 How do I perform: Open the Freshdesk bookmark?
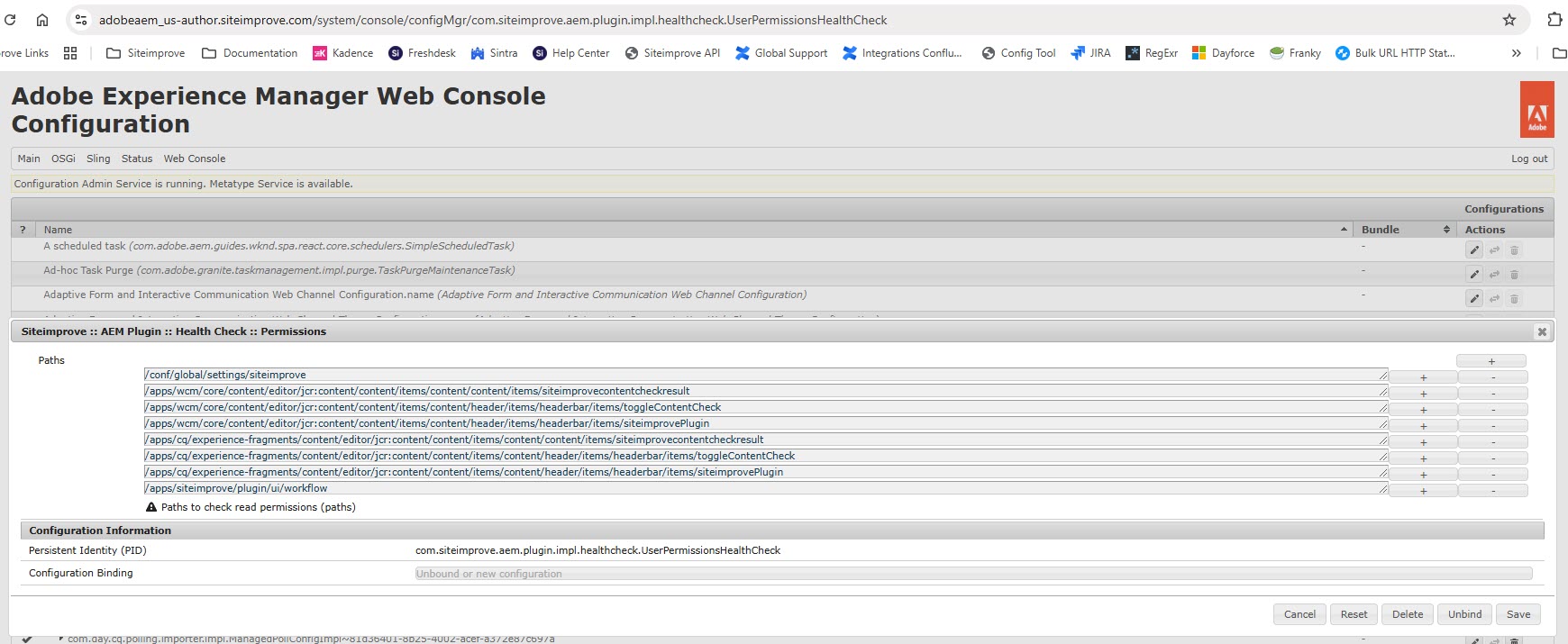[x=422, y=53]
